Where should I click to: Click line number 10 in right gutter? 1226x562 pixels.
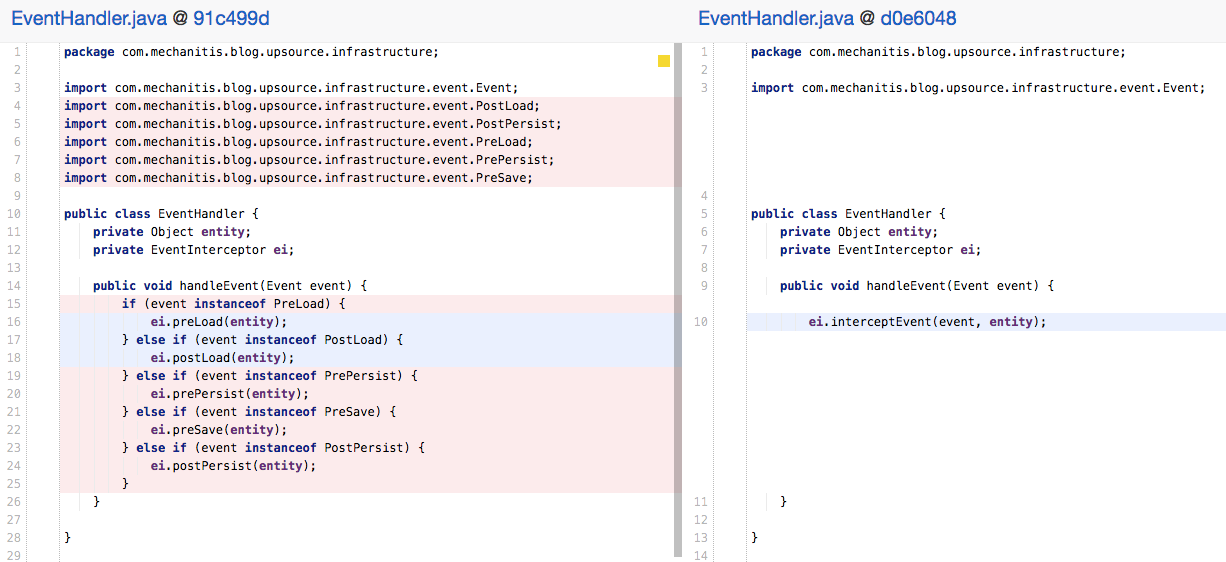coord(701,322)
